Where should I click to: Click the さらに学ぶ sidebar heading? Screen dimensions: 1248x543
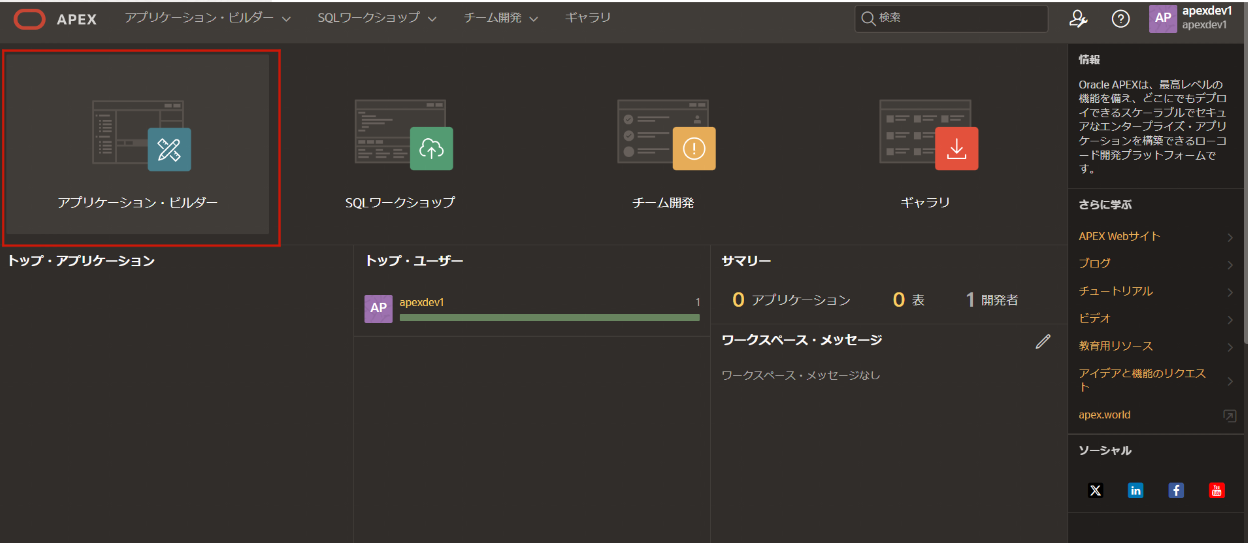pos(1105,204)
